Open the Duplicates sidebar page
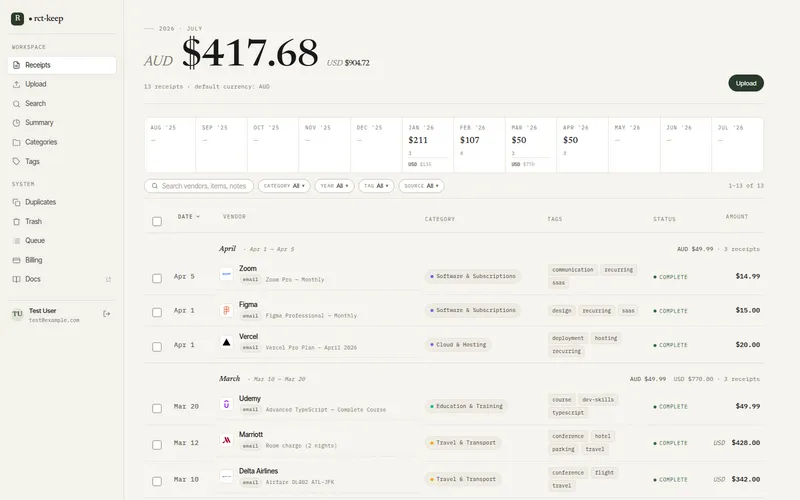The image size is (800, 500). (62, 202)
